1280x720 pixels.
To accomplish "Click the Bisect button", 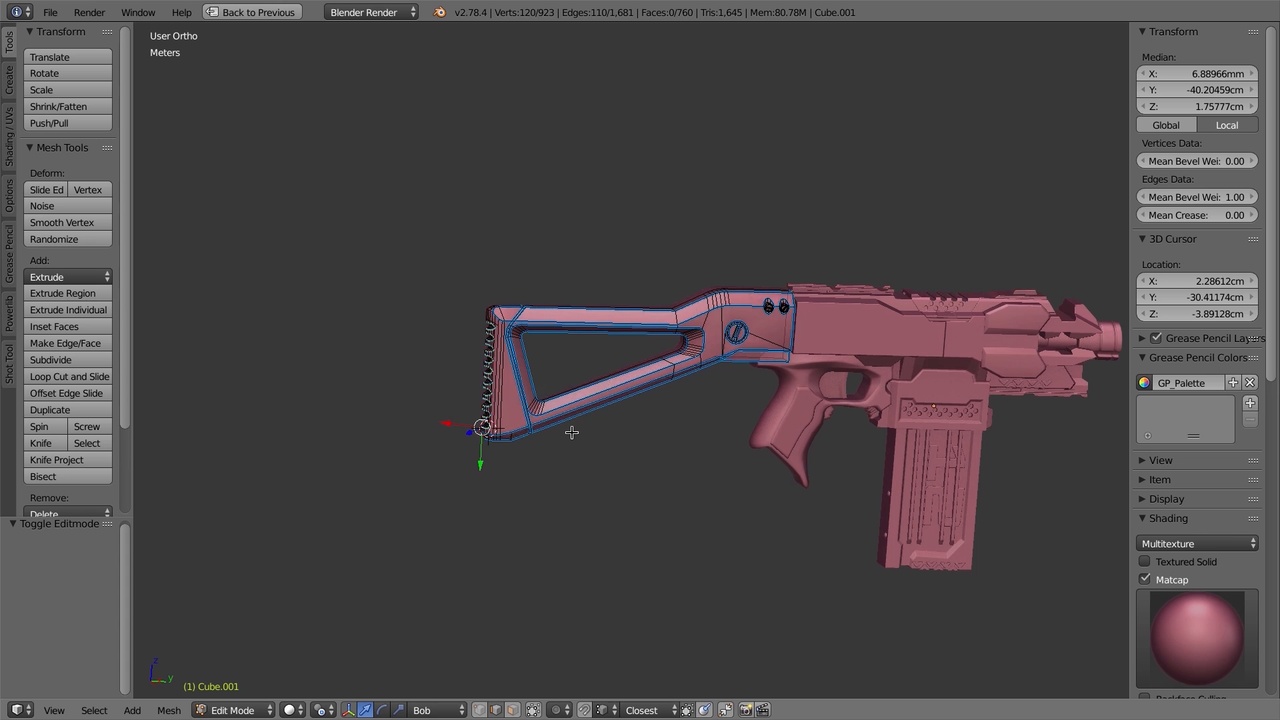I will pos(68,477).
